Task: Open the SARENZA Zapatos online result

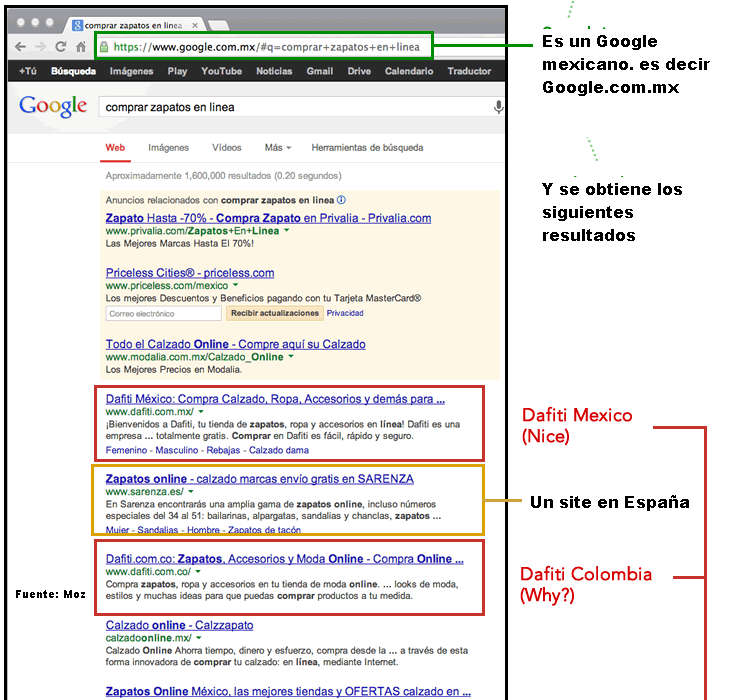Action: pyautogui.click(x=260, y=479)
